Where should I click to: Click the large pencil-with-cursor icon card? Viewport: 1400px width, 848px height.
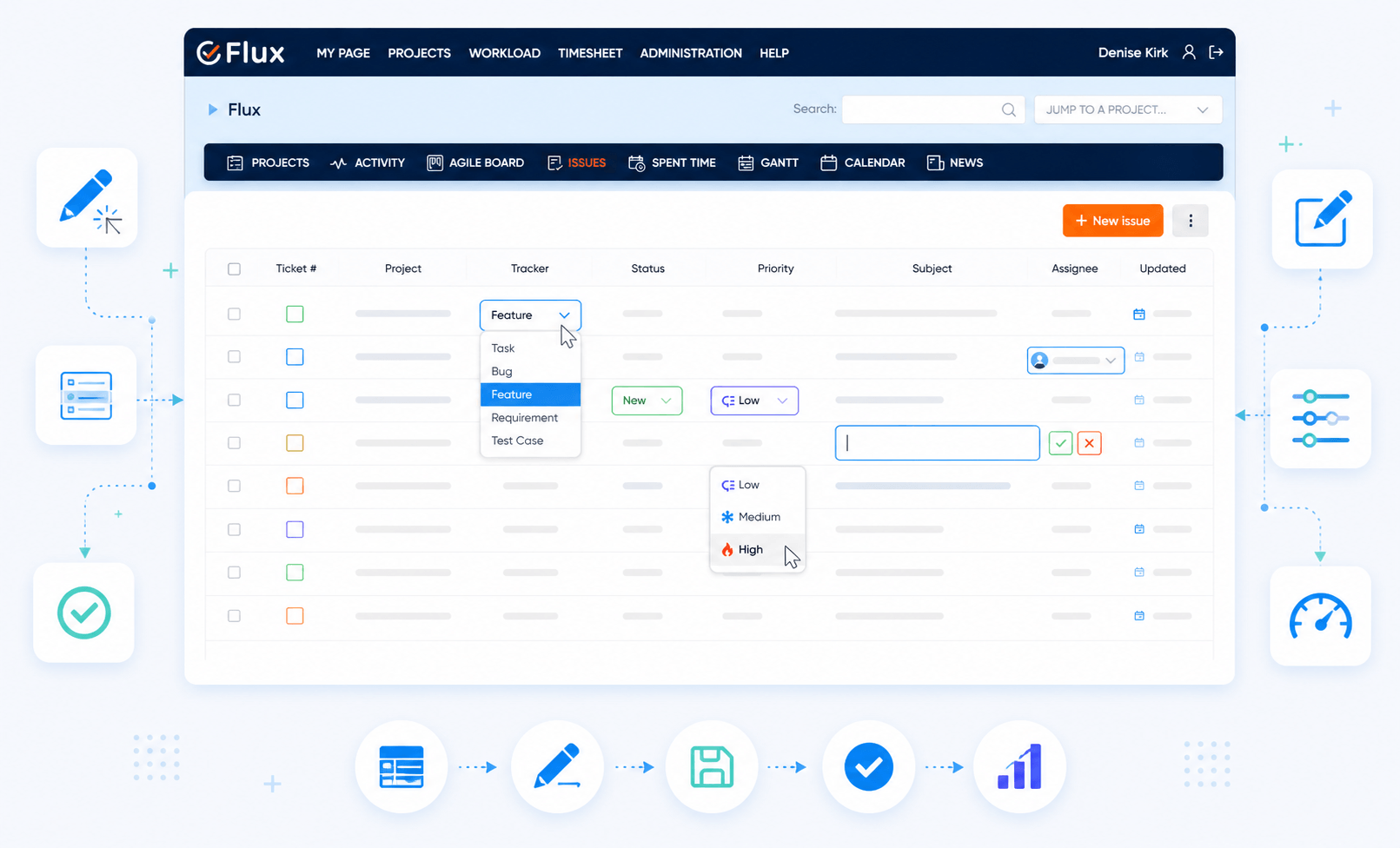point(87,197)
